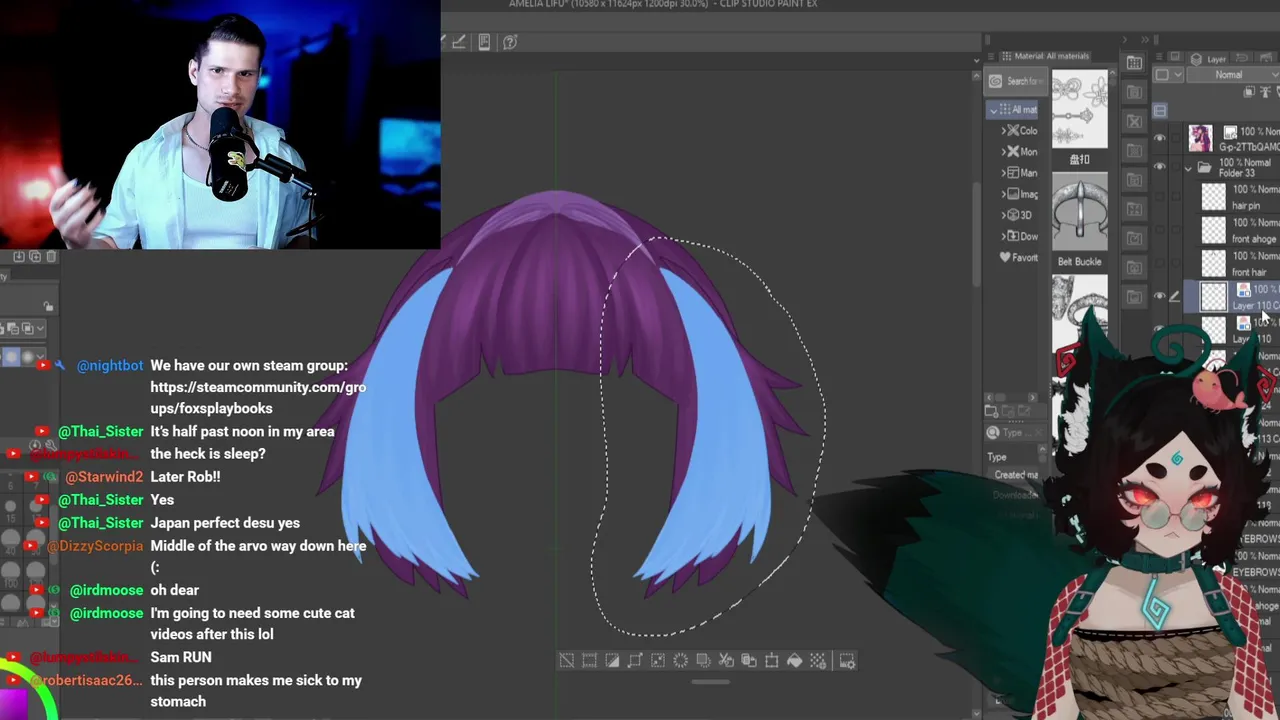
Task: Expand the Monochromatic pattern material folder
Action: tap(1004, 152)
